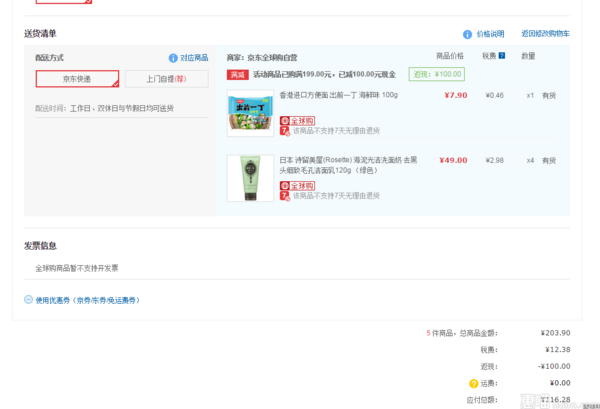Click the -¥100.00 cashback amount

point(554,367)
